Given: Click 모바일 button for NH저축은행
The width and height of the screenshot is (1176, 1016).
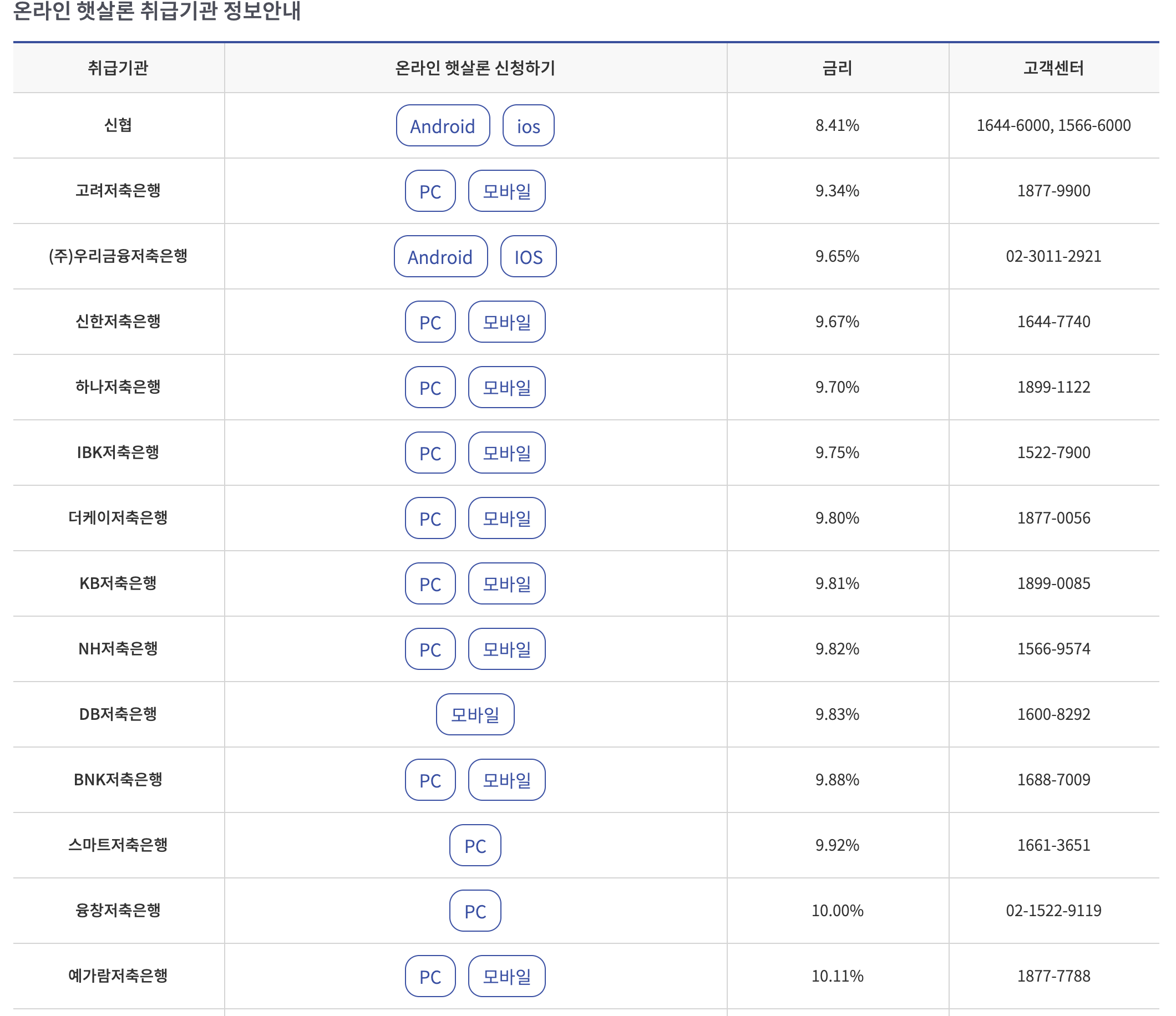Looking at the screenshot, I should [x=506, y=649].
